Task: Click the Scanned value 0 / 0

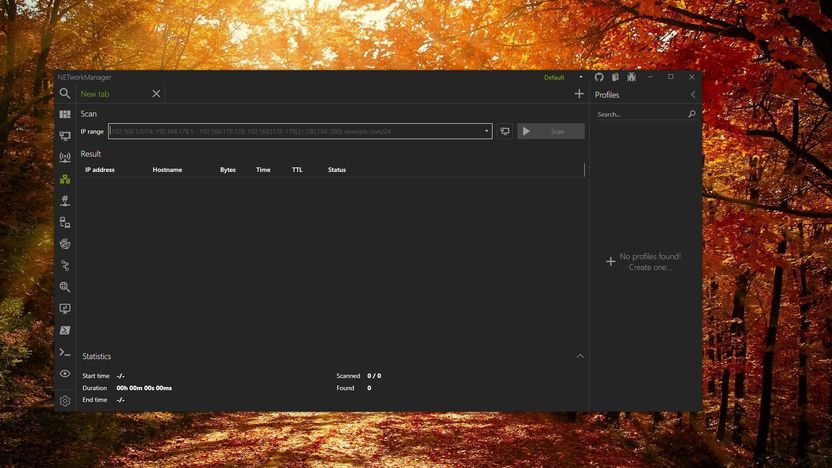Action: point(374,376)
